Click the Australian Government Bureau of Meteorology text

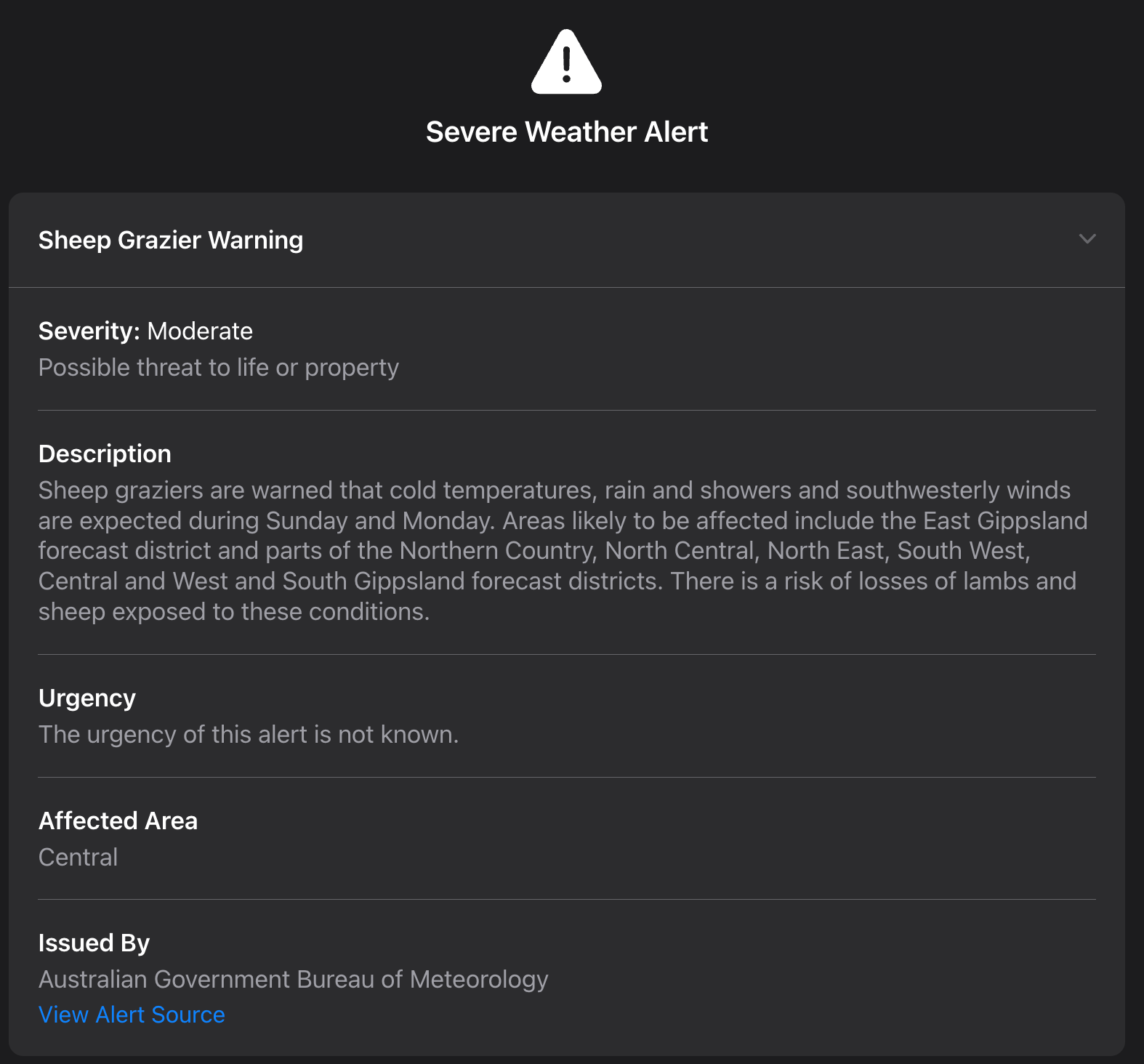(293, 980)
